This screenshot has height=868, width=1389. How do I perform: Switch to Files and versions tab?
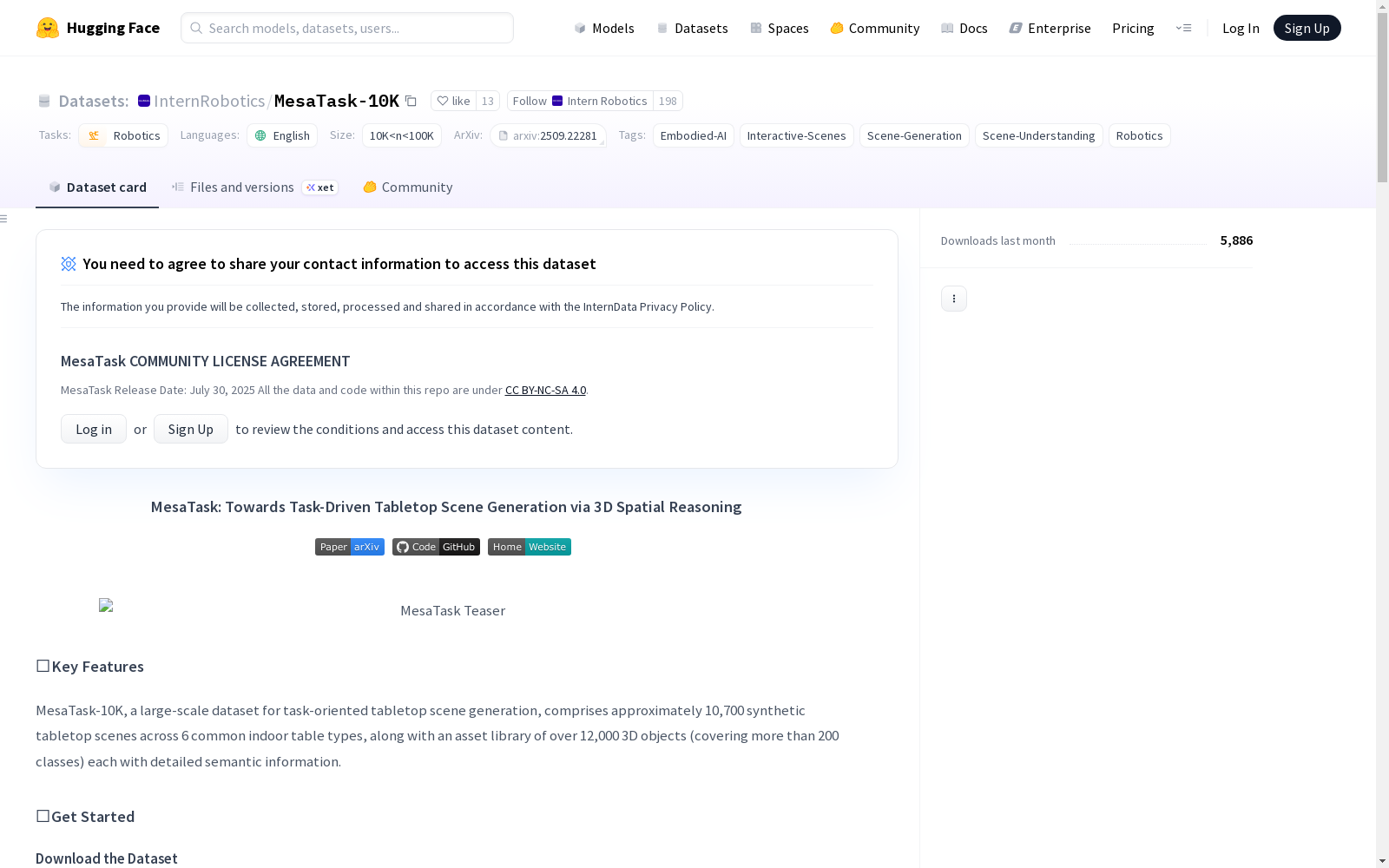[254, 187]
